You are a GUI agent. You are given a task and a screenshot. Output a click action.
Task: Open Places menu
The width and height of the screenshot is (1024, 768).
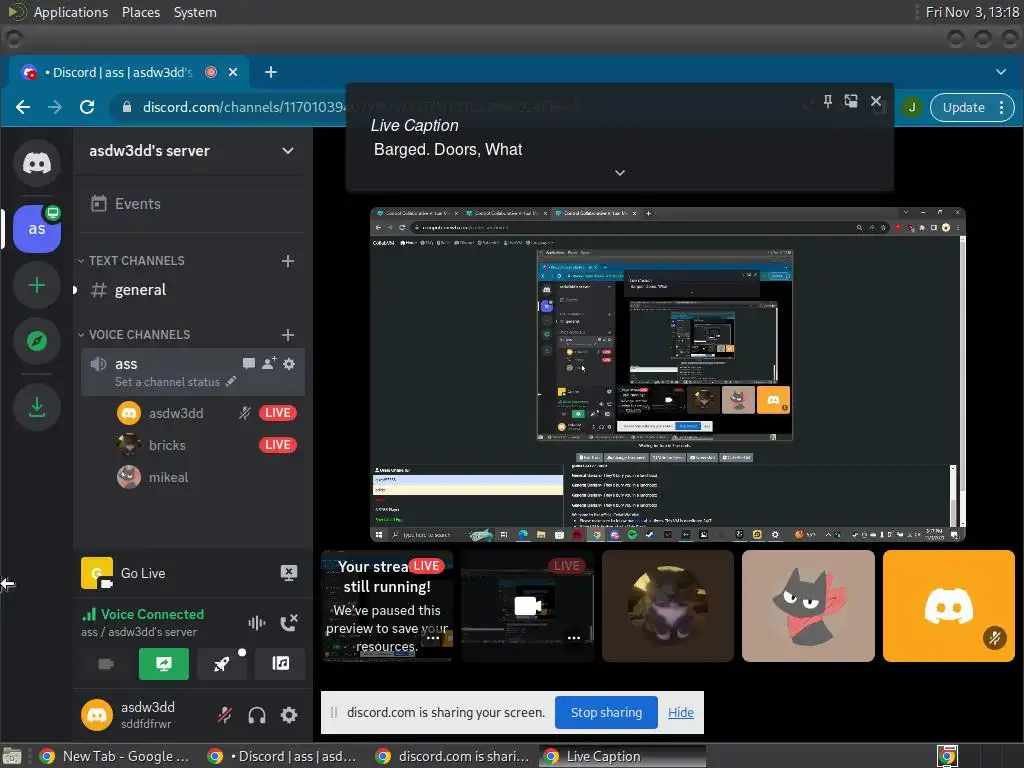141,12
